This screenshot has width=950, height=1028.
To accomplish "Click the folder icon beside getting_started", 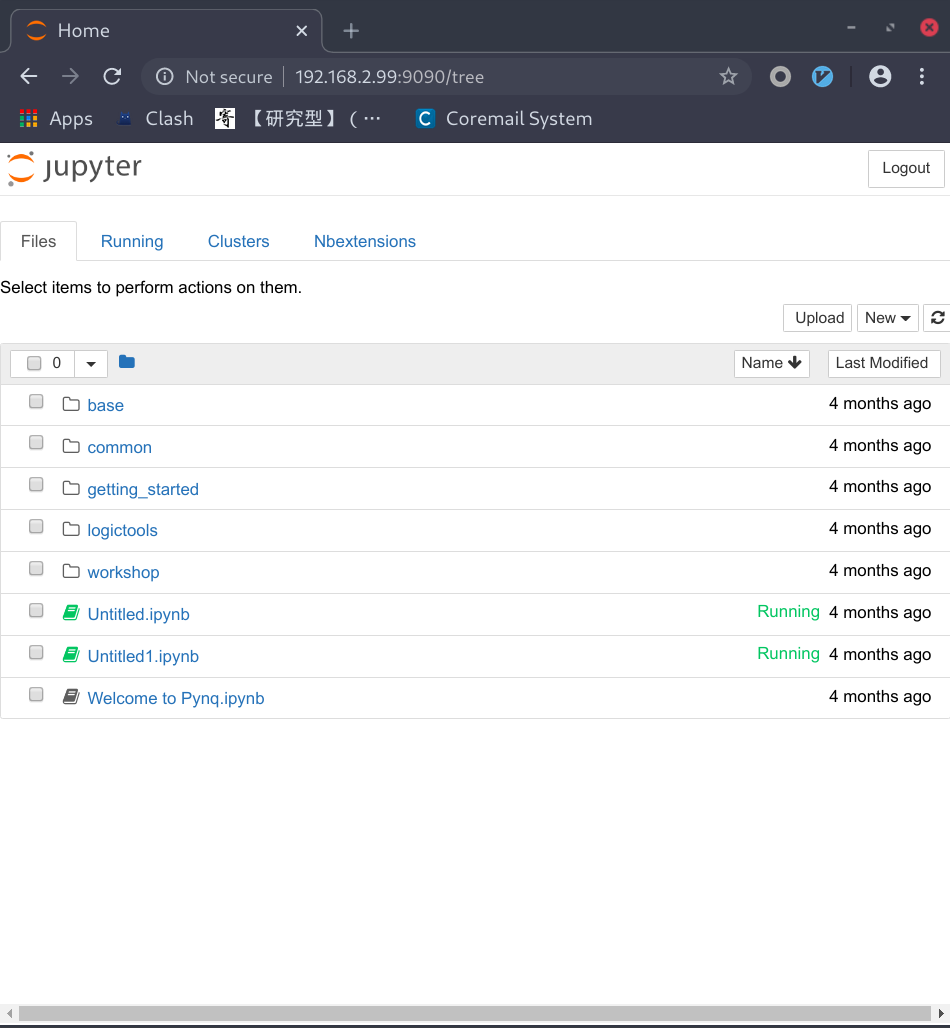I will click(71, 488).
